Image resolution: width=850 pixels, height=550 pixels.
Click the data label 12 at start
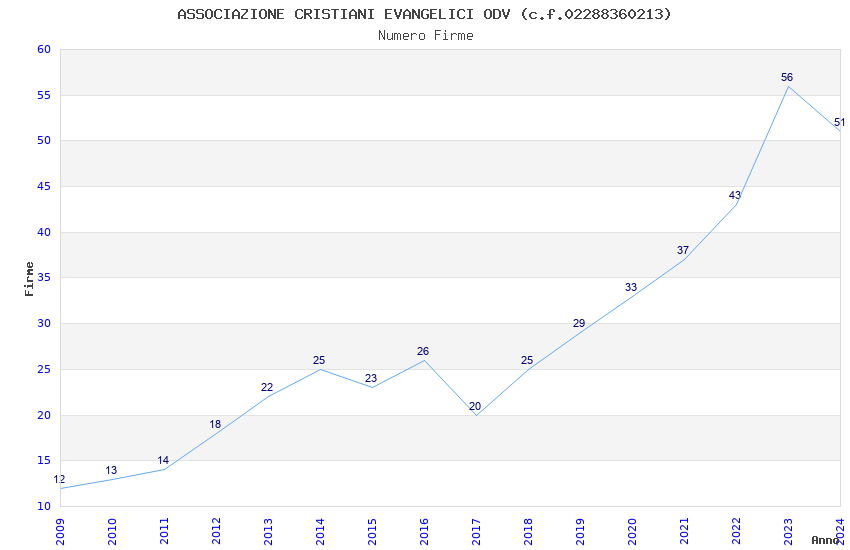click(x=59, y=480)
